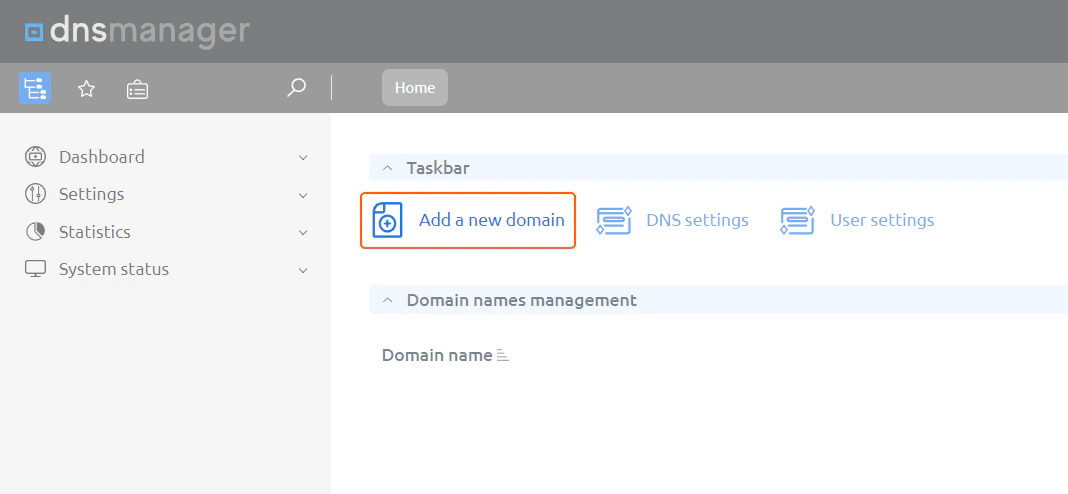Open the favorites star icon
The height and width of the screenshot is (494, 1068).
(86, 89)
